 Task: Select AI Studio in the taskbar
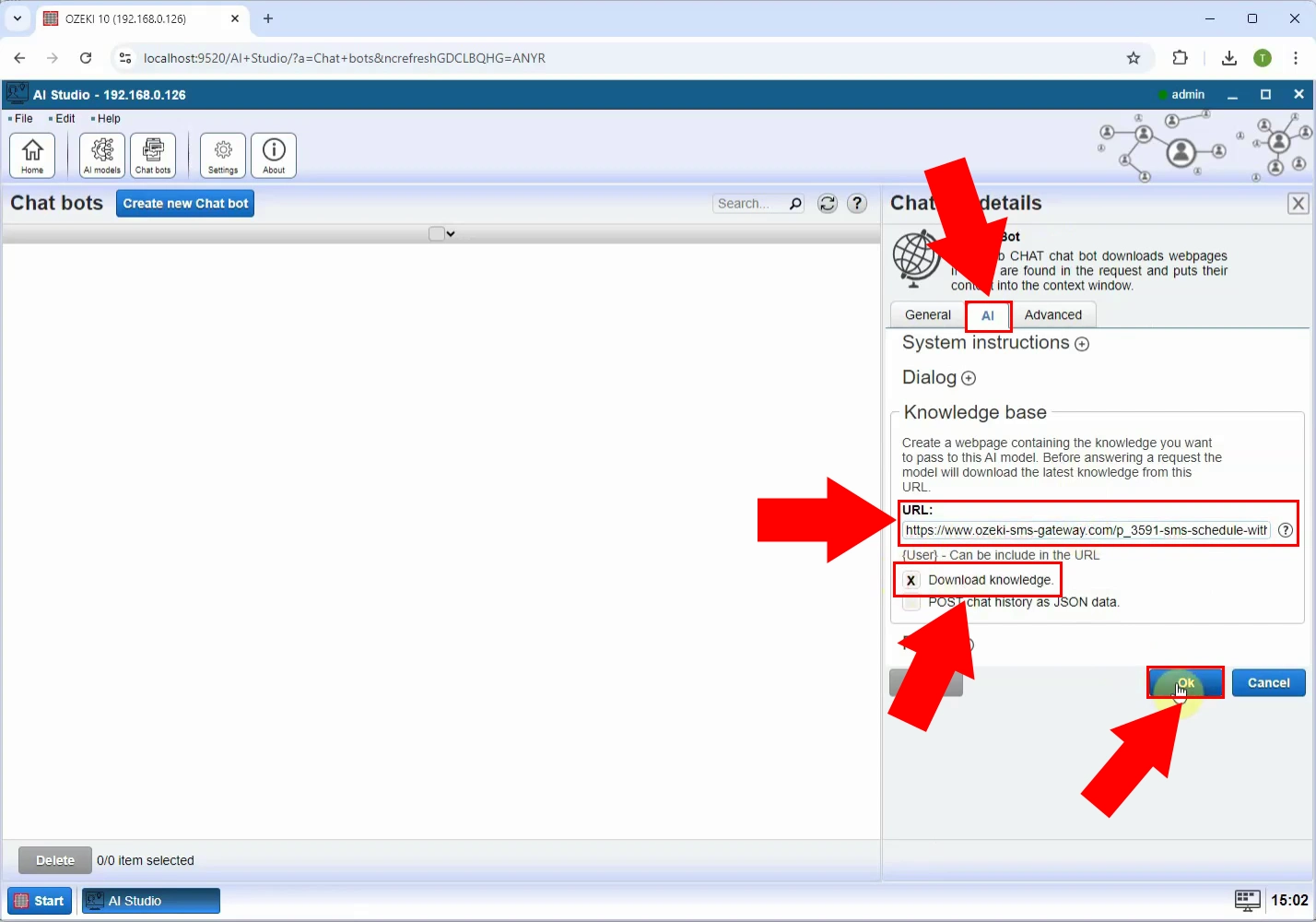[151, 901]
